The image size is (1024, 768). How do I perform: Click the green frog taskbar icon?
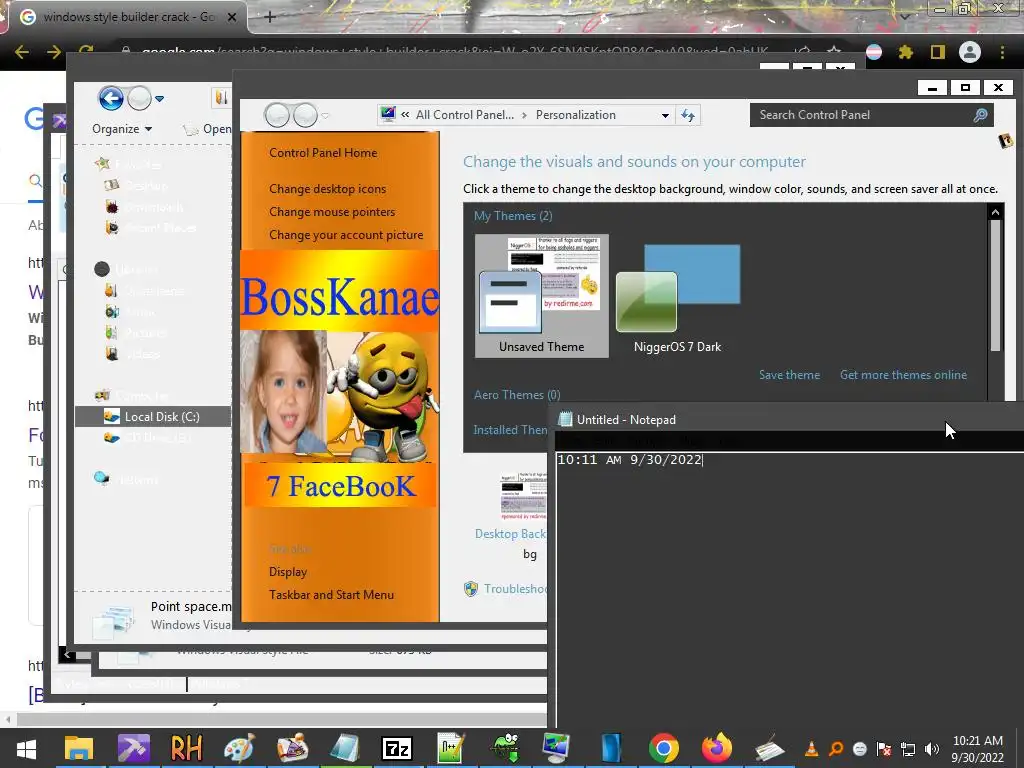pos(505,748)
